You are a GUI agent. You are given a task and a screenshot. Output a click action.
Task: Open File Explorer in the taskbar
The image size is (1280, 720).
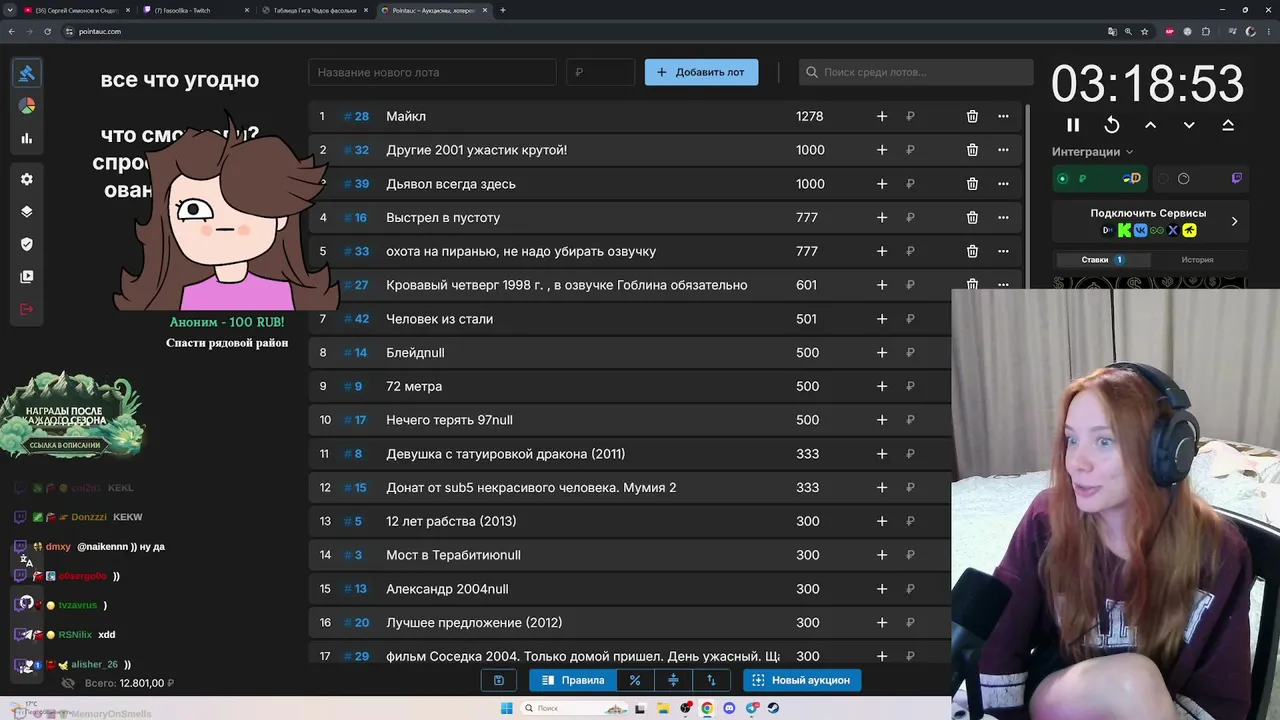click(x=663, y=708)
